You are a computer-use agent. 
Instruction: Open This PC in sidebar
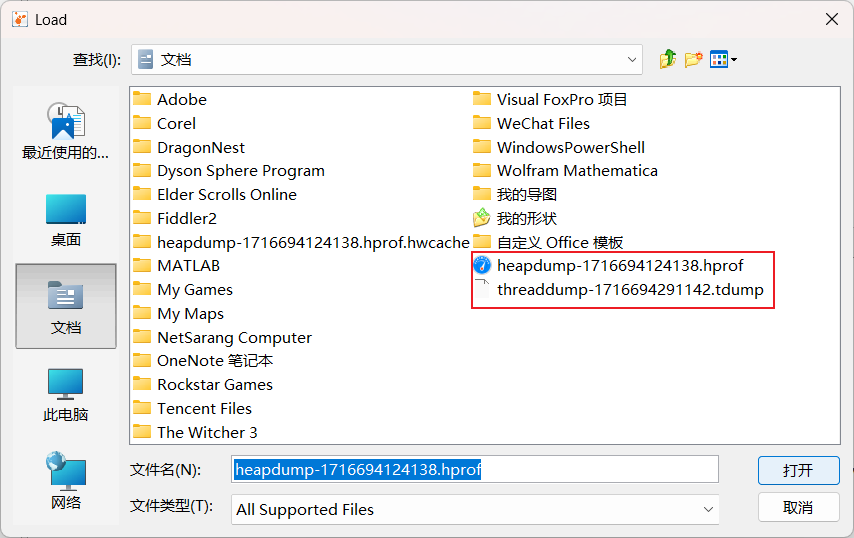pyautogui.click(x=66, y=394)
